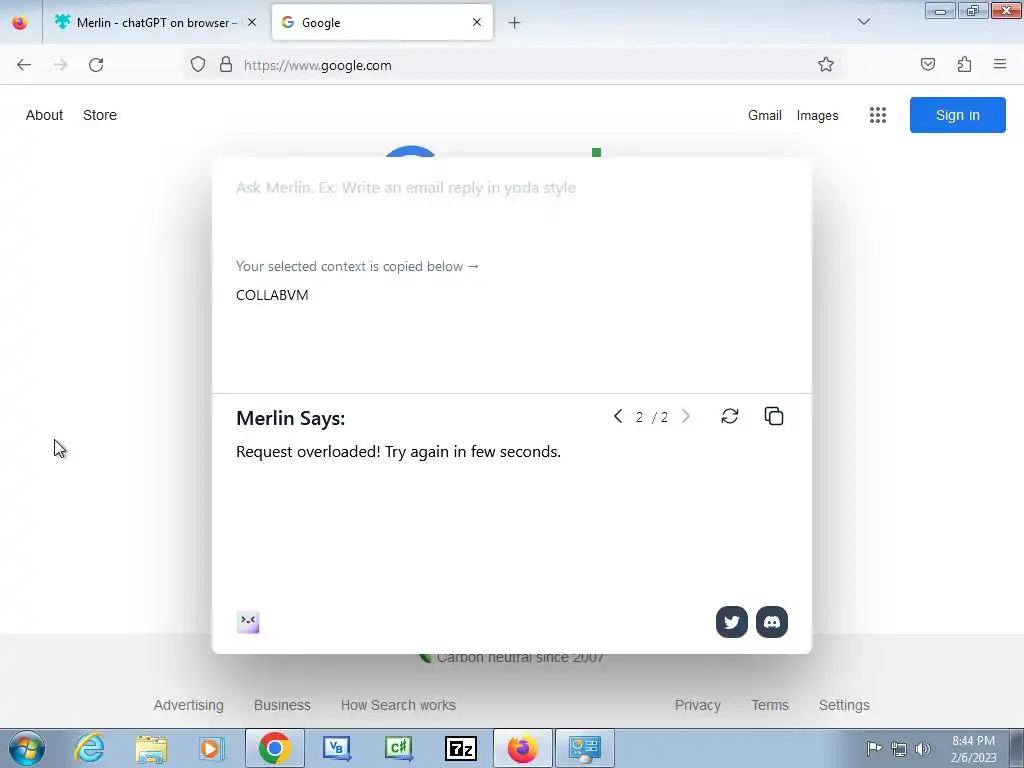Viewport: 1024px width, 768px height.
Task: Click the COLLABVM selected context text
Action: [x=272, y=295]
